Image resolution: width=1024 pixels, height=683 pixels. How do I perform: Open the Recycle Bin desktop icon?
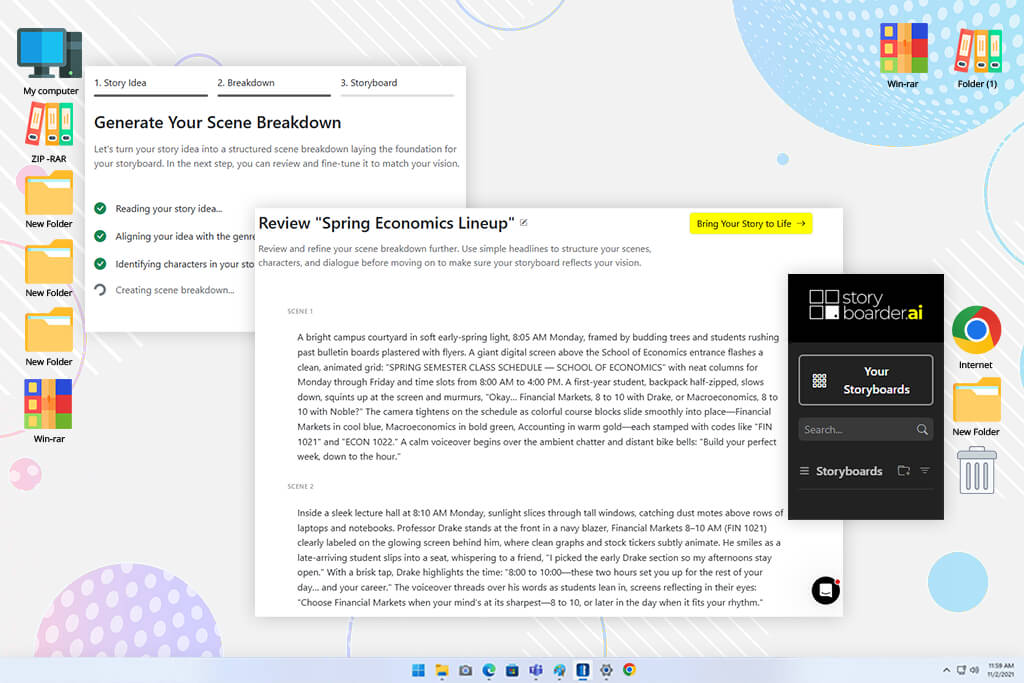977,470
